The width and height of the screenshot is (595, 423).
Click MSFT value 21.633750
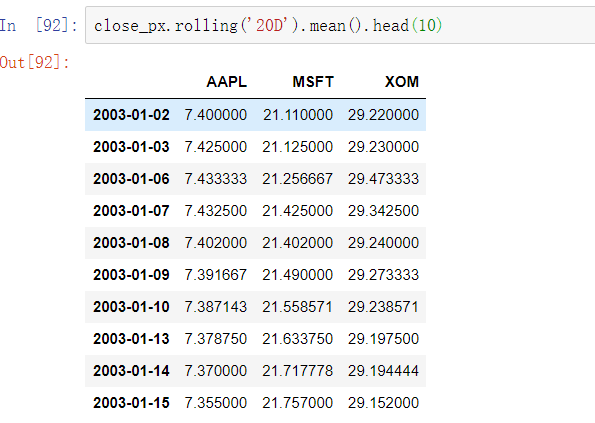point(298,339)
